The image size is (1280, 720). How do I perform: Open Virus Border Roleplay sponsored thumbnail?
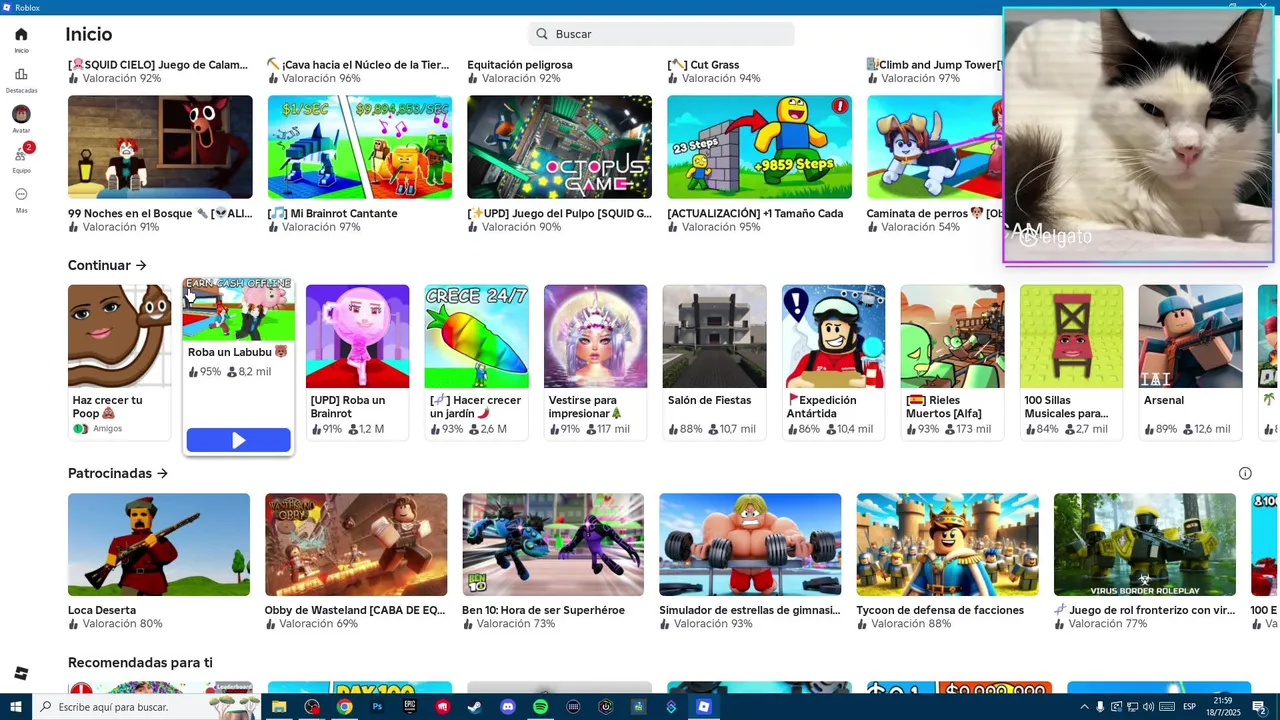coord(1144,545)
